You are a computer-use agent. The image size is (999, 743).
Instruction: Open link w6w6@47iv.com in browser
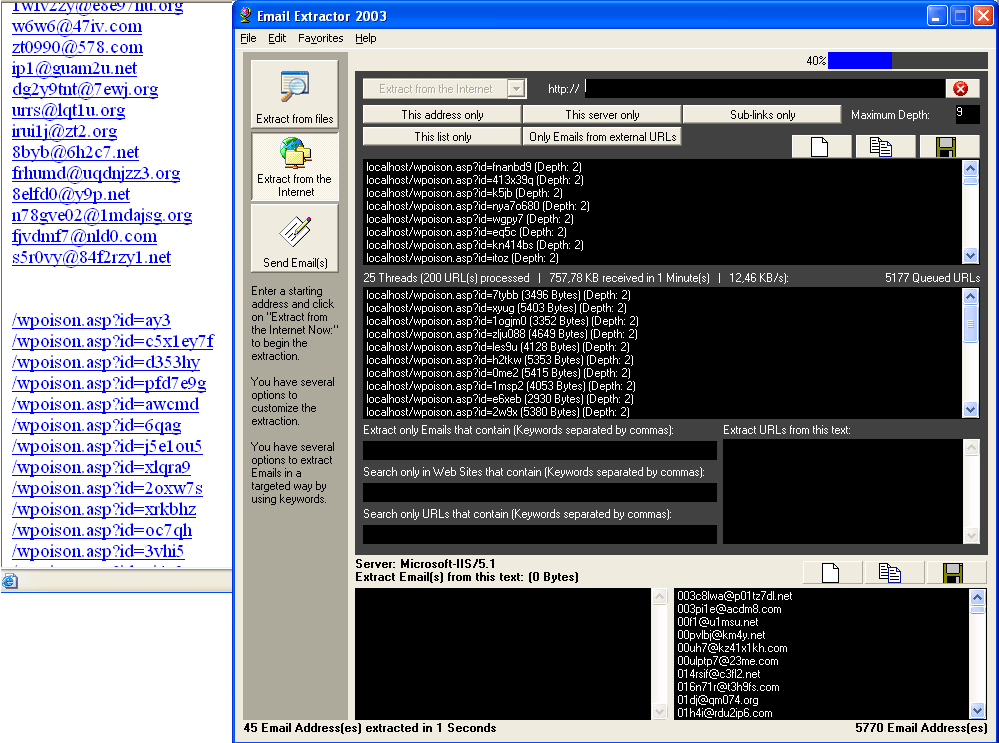(x=77, y=26)
